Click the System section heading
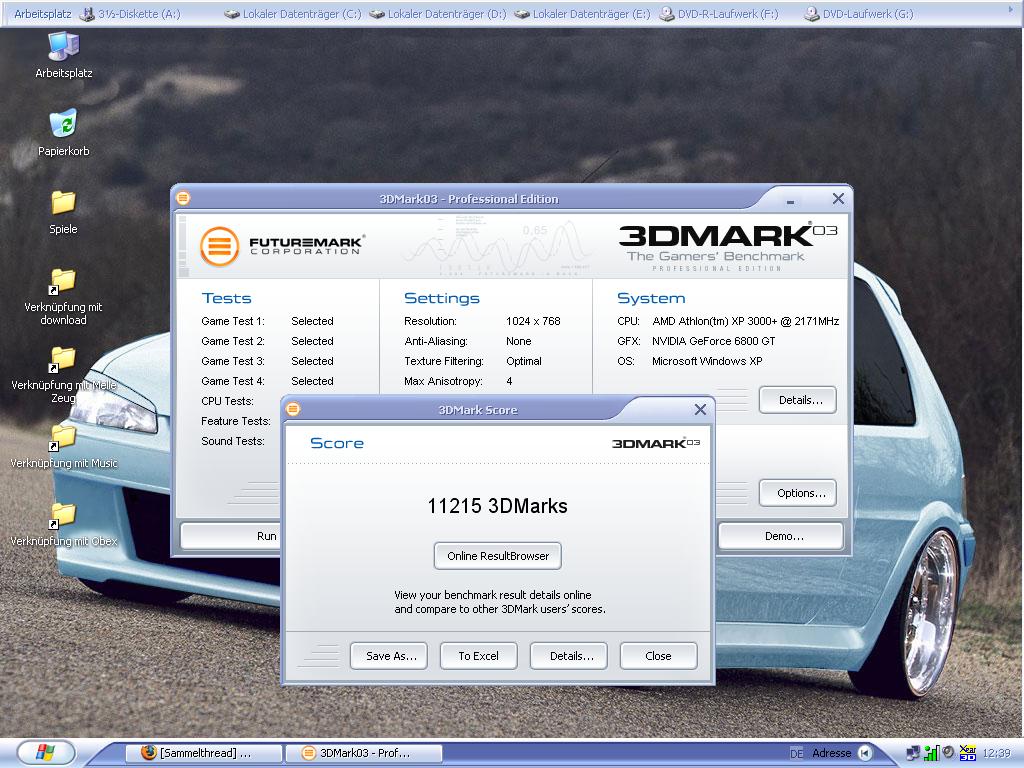1024x768 pixels. (x=651, y=298)
